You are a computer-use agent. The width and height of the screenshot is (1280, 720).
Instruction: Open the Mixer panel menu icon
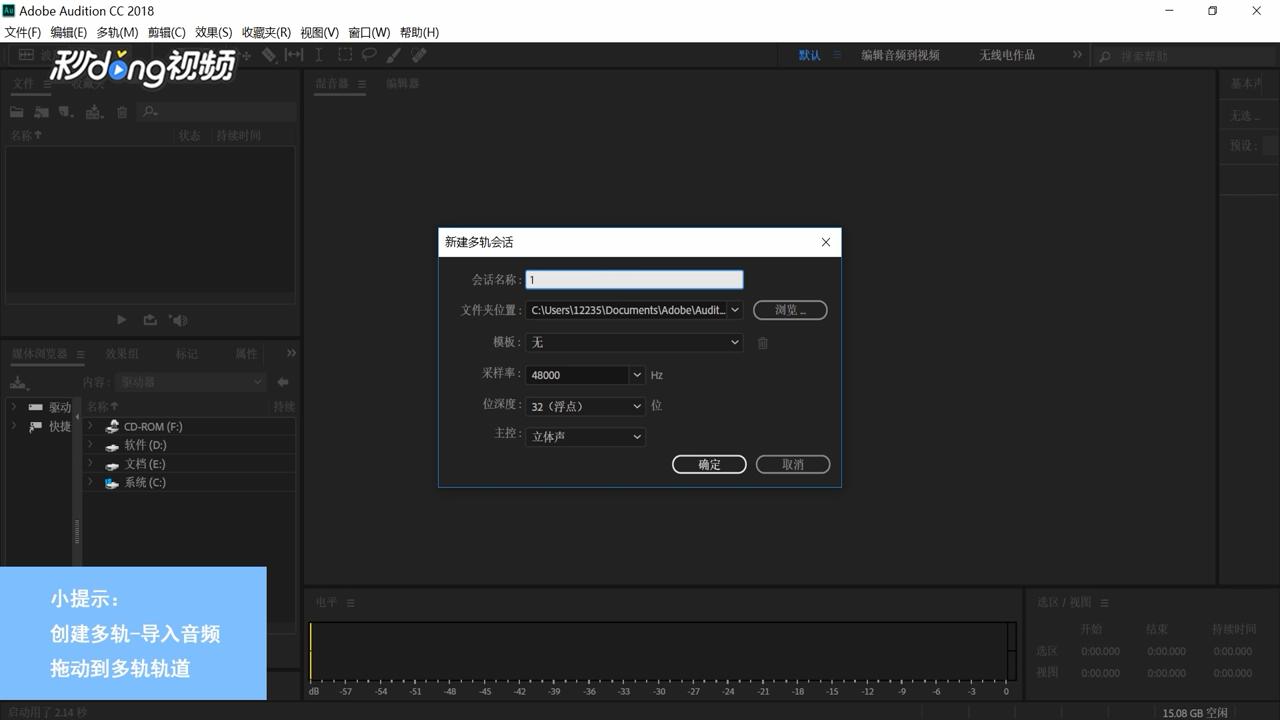[x=362, y=84]
